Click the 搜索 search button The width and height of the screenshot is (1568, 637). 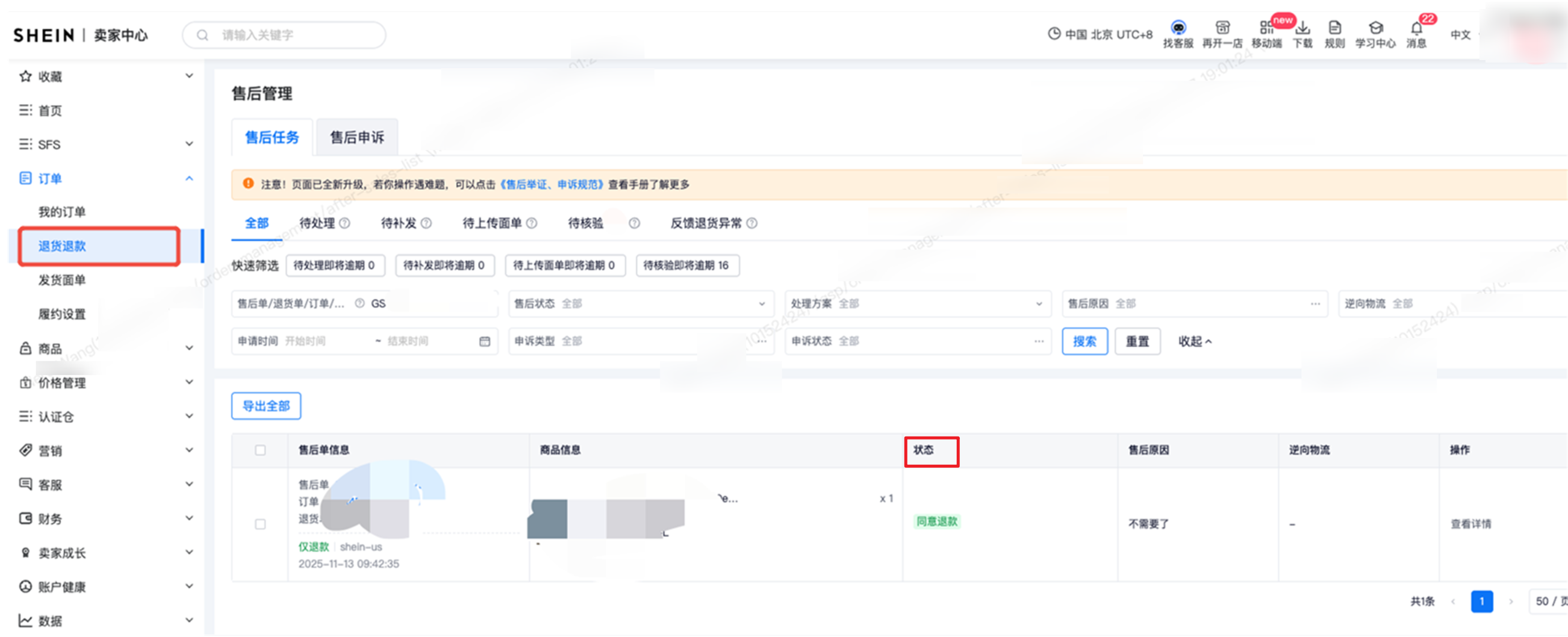click(x=1084, y=341)
